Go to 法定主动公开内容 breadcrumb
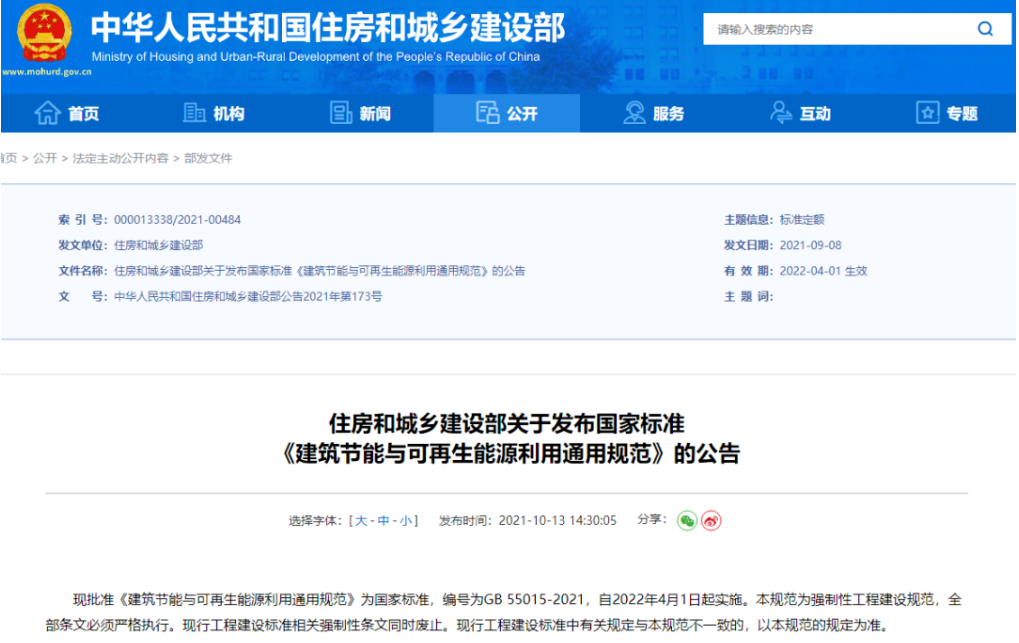The image size is (1019, 643). click(x=120, y=159)
